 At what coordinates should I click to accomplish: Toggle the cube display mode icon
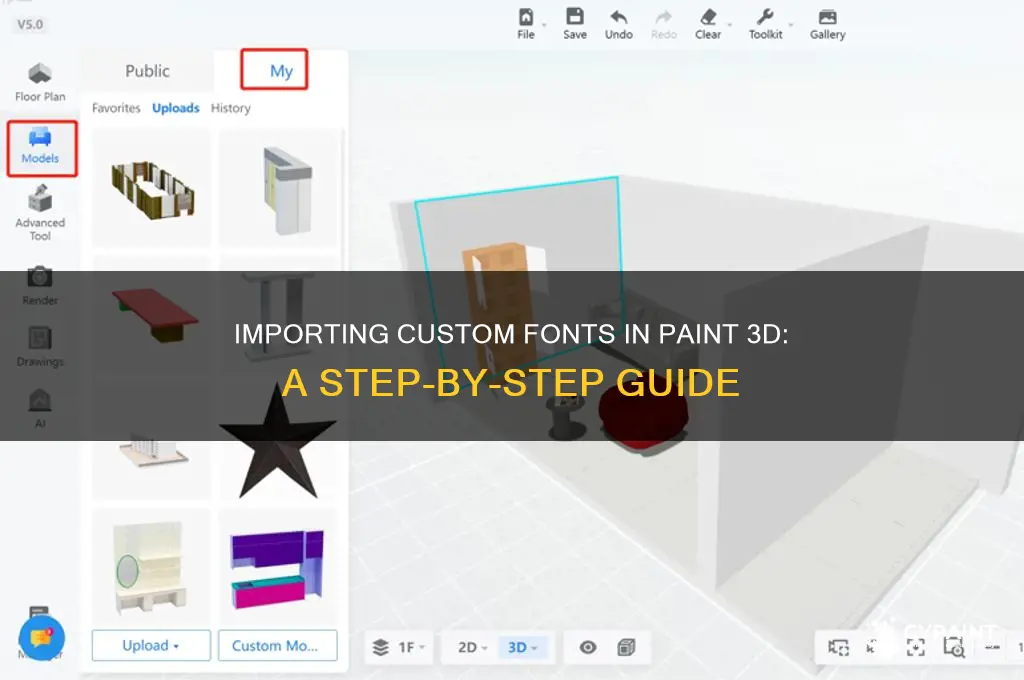pos(626,647)
